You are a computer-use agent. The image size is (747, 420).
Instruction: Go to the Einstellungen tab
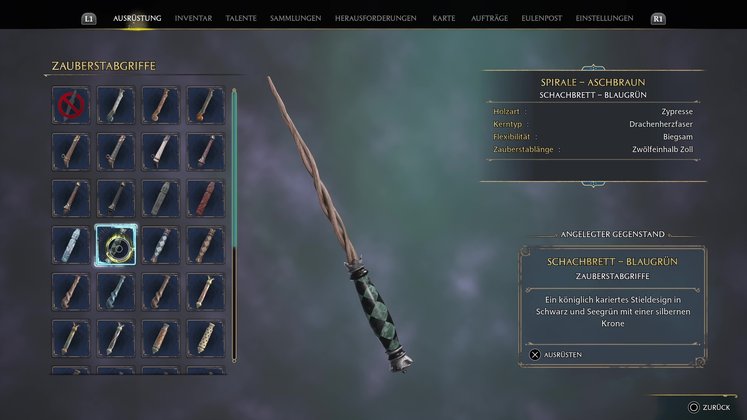[605, 18]
